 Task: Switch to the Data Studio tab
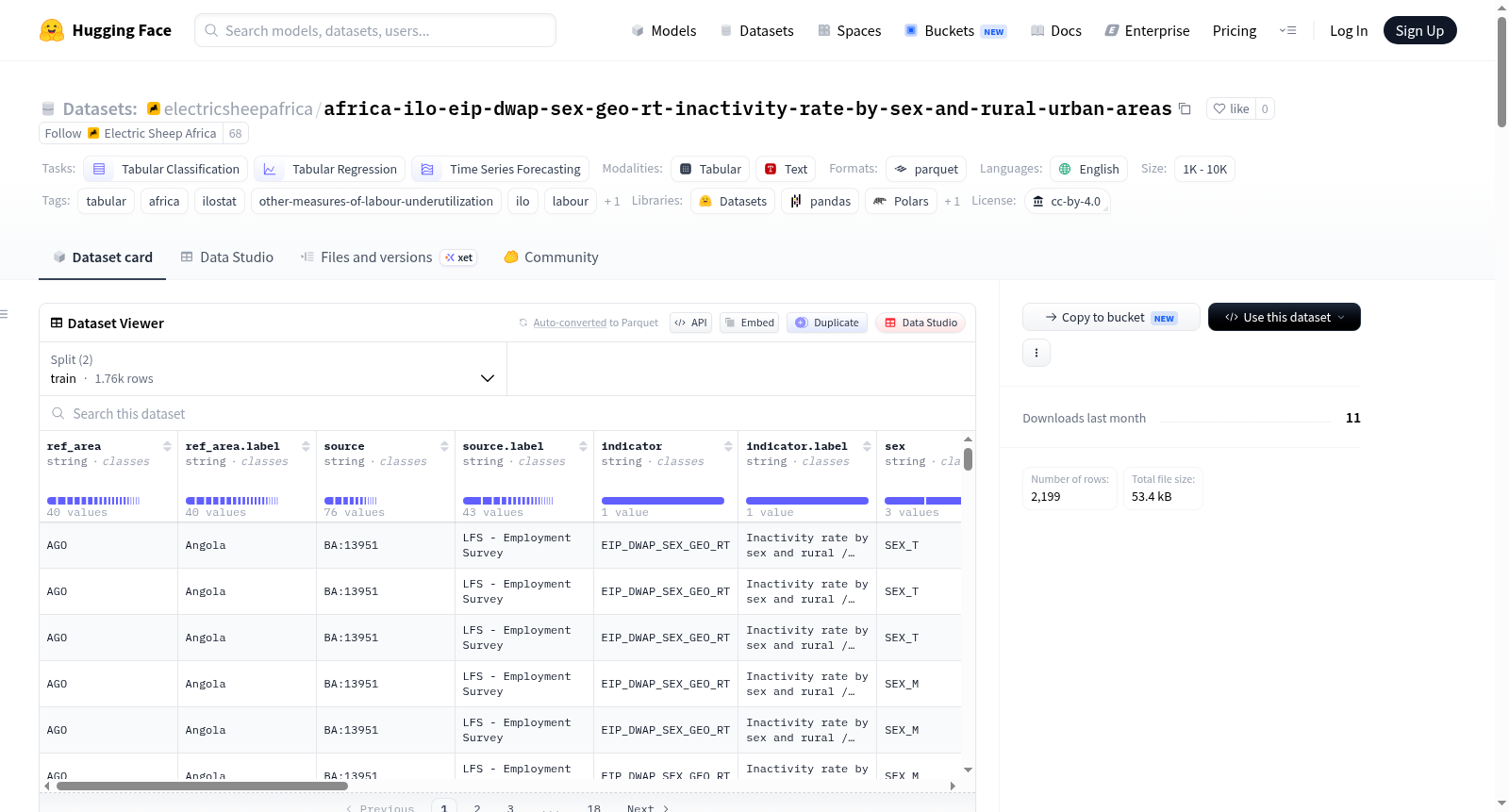point(226,257)
